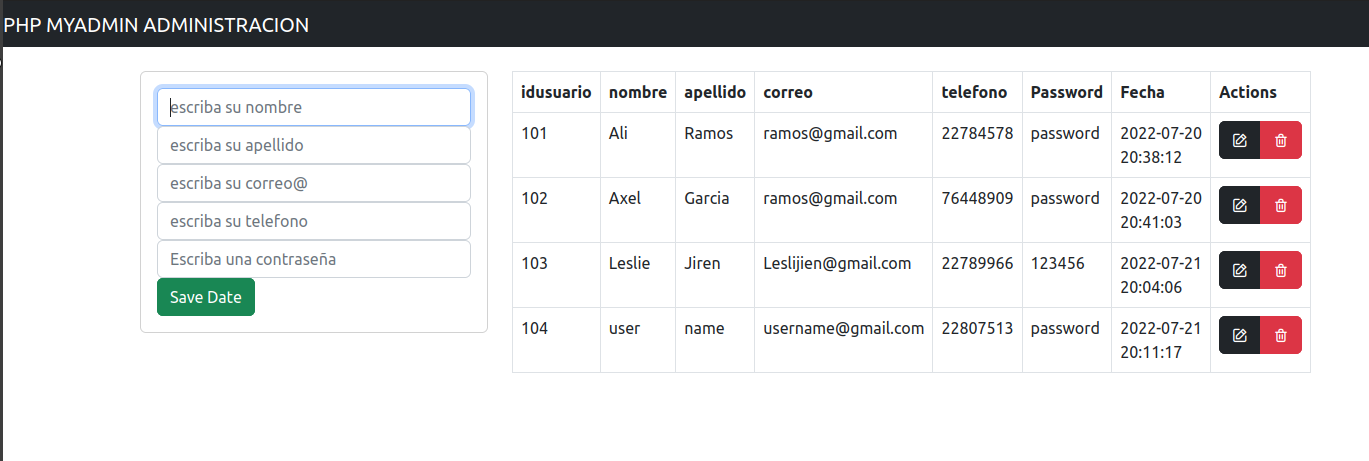This screenshot has width=1369, height=461.
Task: Delete user 102 Axel with trash icon
Action: [x=1281, y=205]
